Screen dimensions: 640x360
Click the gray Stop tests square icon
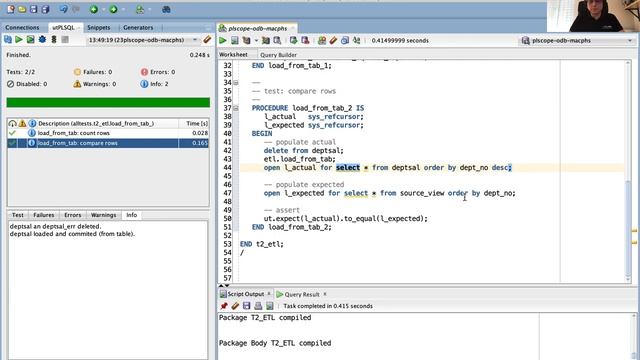(65, 40)
